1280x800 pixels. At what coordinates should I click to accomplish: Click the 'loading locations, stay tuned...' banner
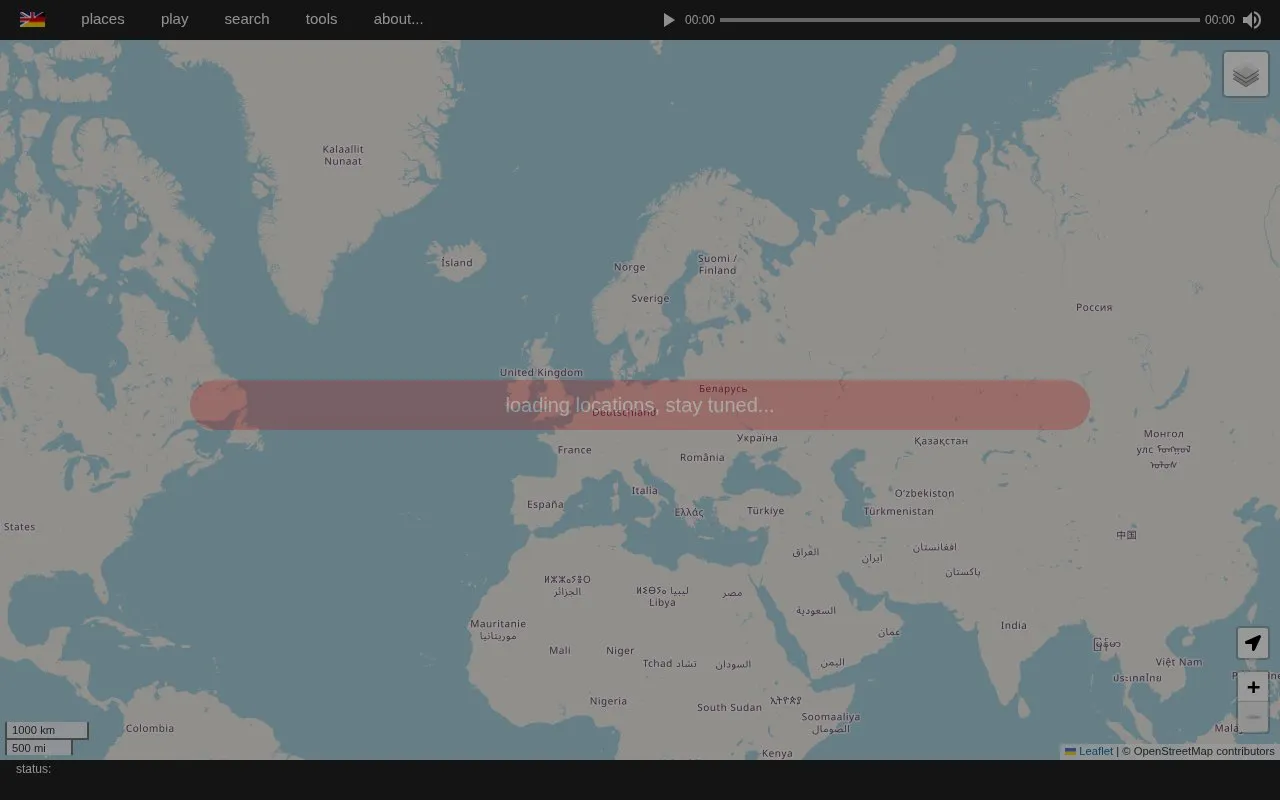640,405
